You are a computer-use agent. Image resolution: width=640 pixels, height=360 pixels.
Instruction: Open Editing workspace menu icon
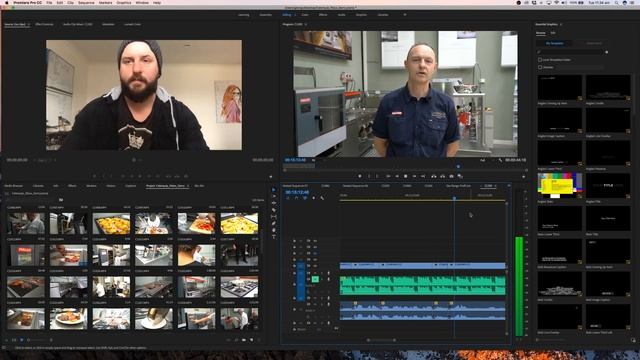click(295, 15)
